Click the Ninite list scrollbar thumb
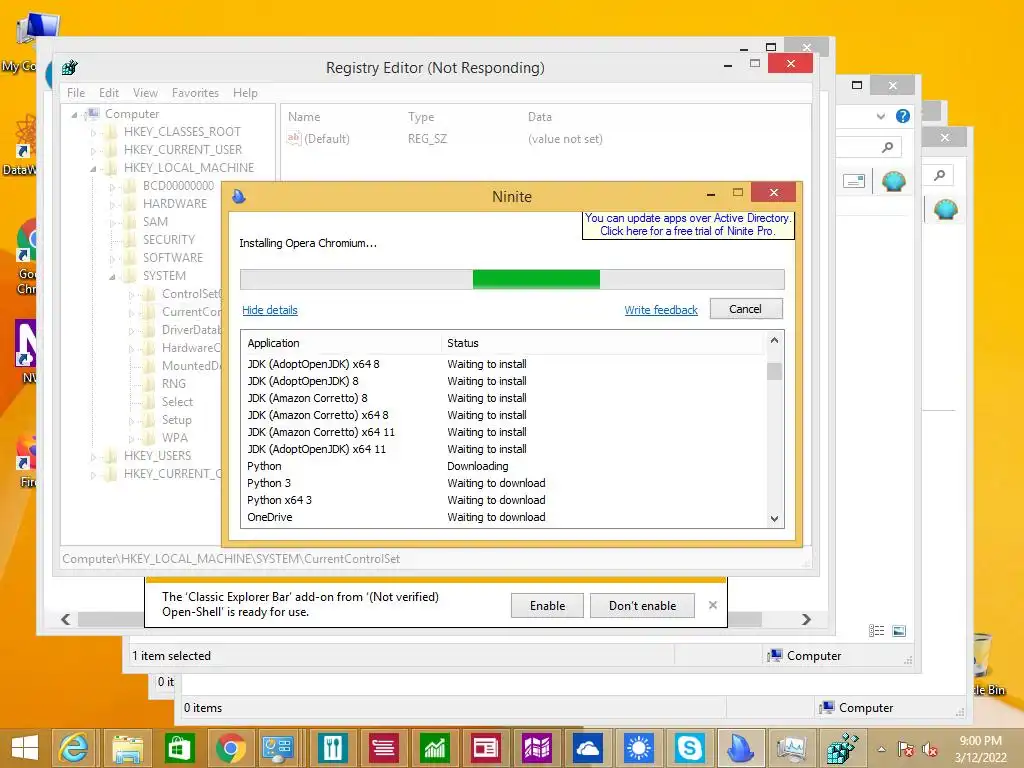The width and height of the screenshot is (1024, 768). [774, 371]
